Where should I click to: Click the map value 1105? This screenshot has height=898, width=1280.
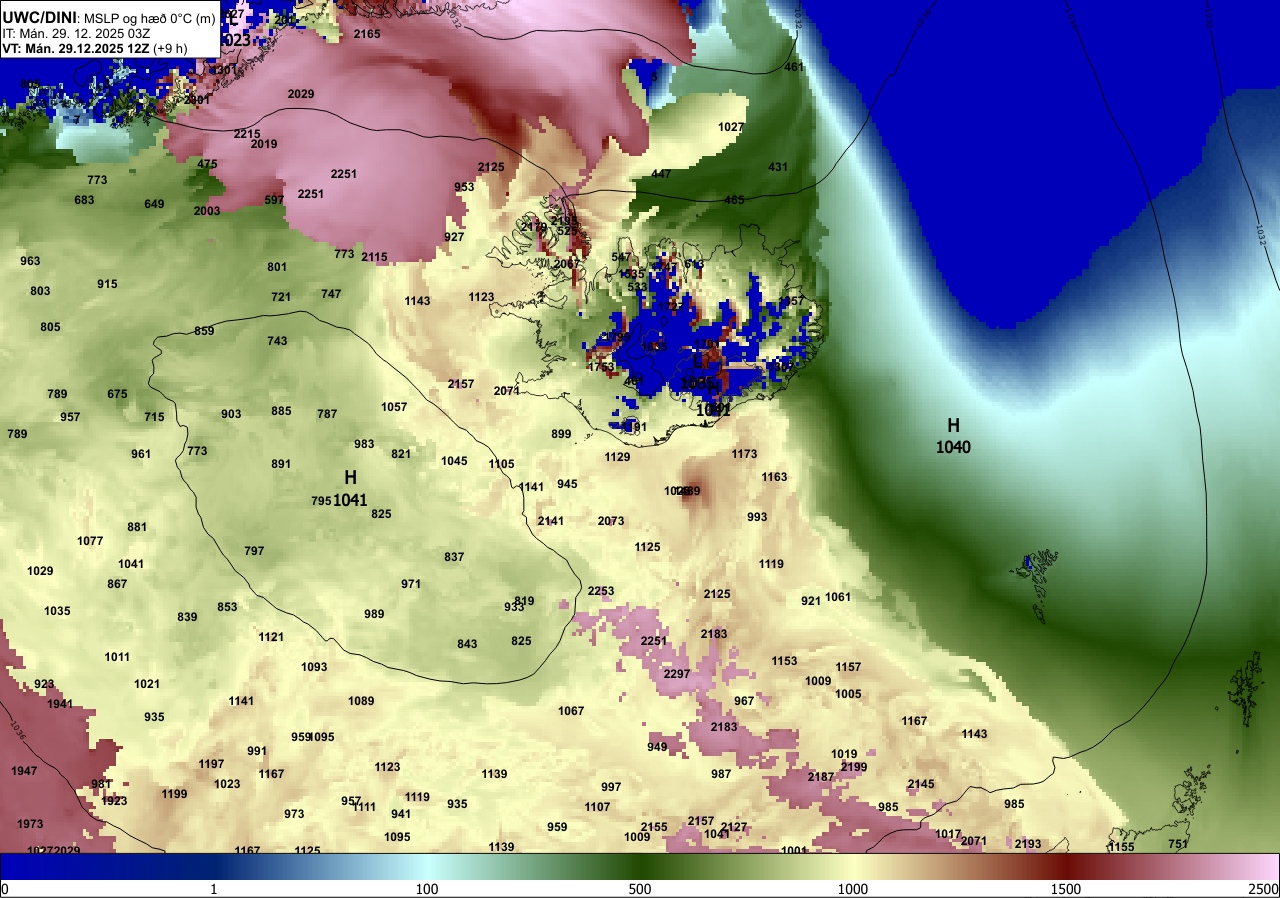click(501, 464)
